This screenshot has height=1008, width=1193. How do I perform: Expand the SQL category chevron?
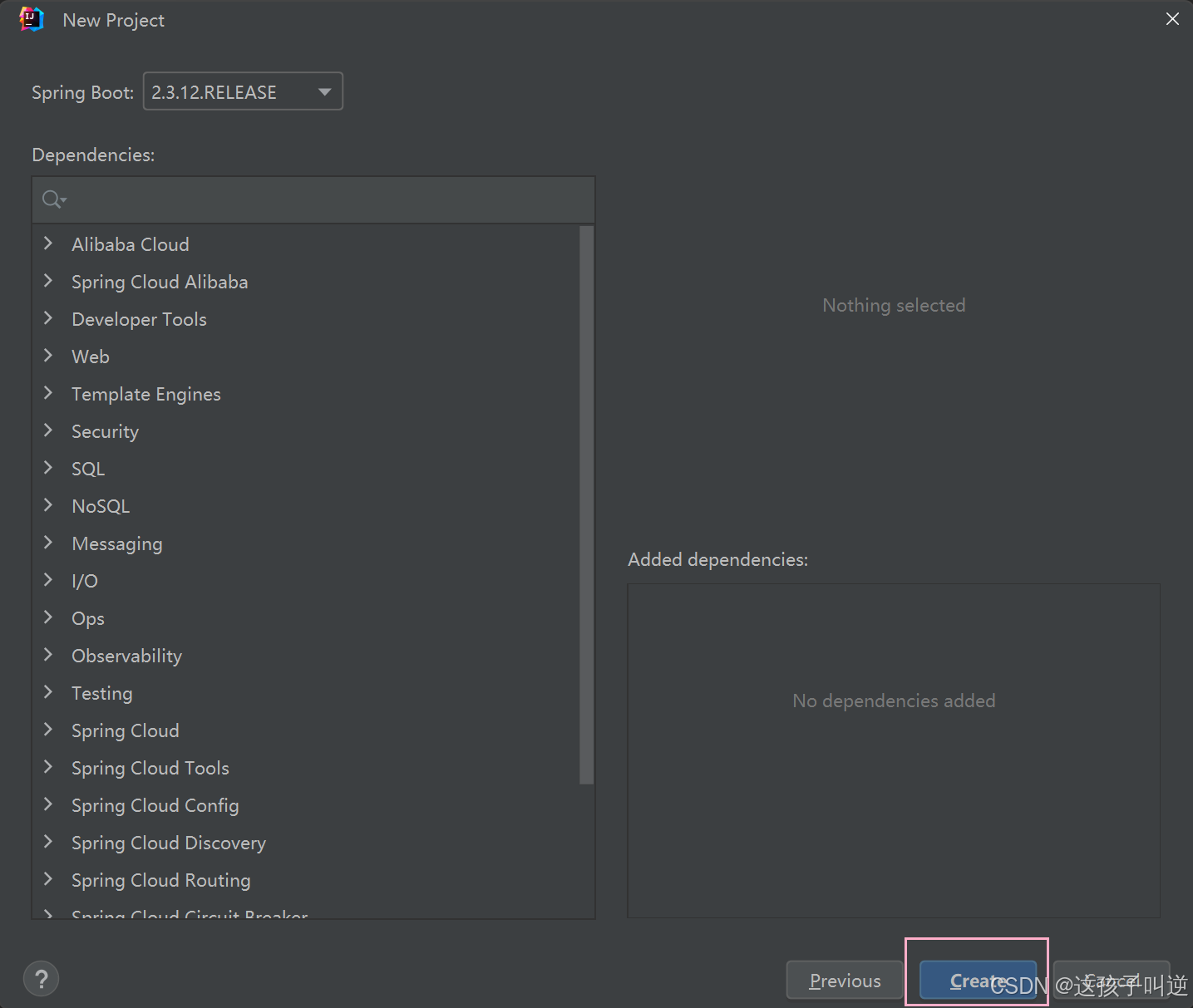tap(48, 468)
